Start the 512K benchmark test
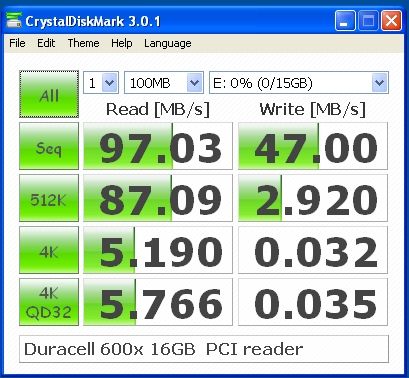409x378 pixels. pos(49,198)
